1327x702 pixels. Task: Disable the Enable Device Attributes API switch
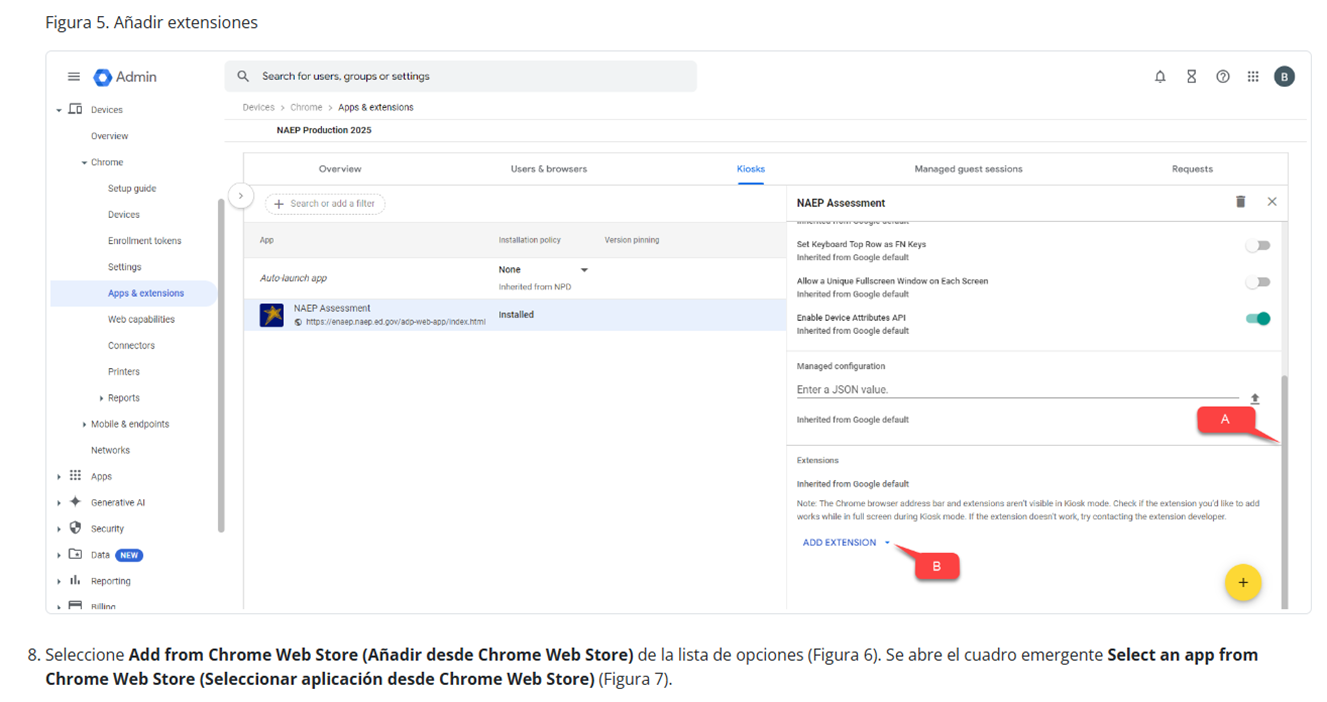click(x=1257, y=319)
